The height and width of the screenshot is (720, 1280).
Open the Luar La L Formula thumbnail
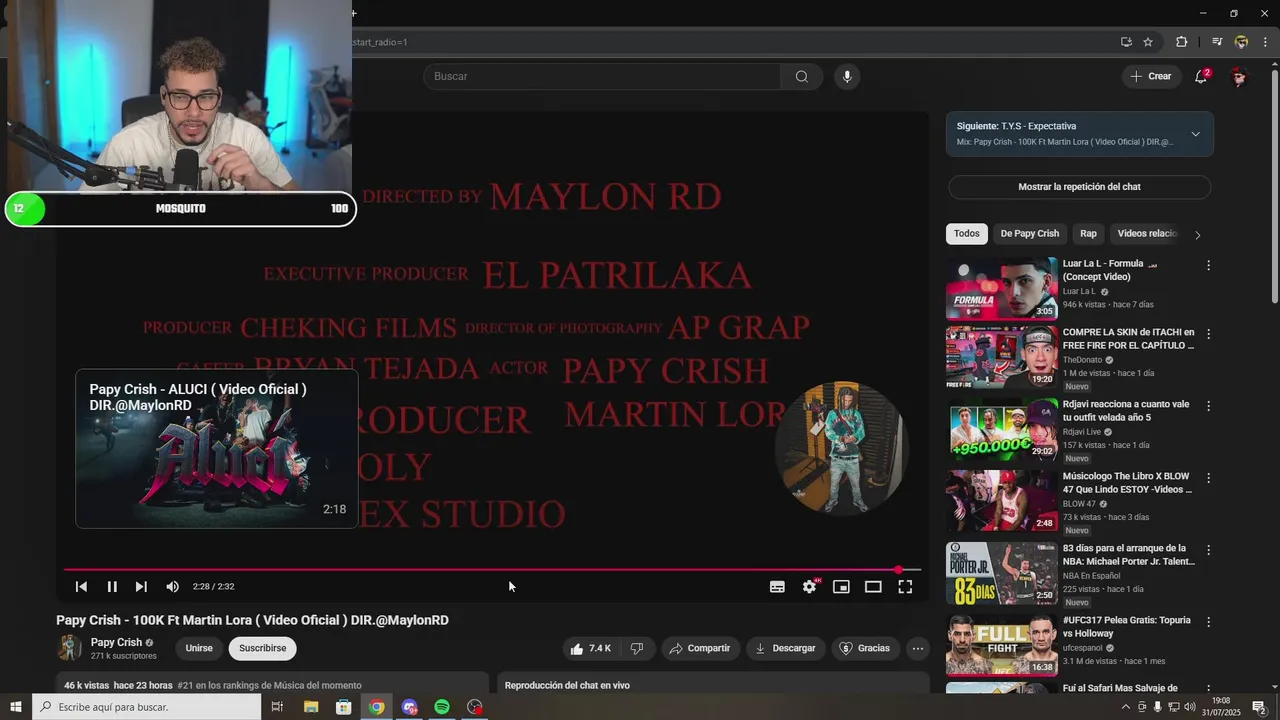(x=1001, y=289)
